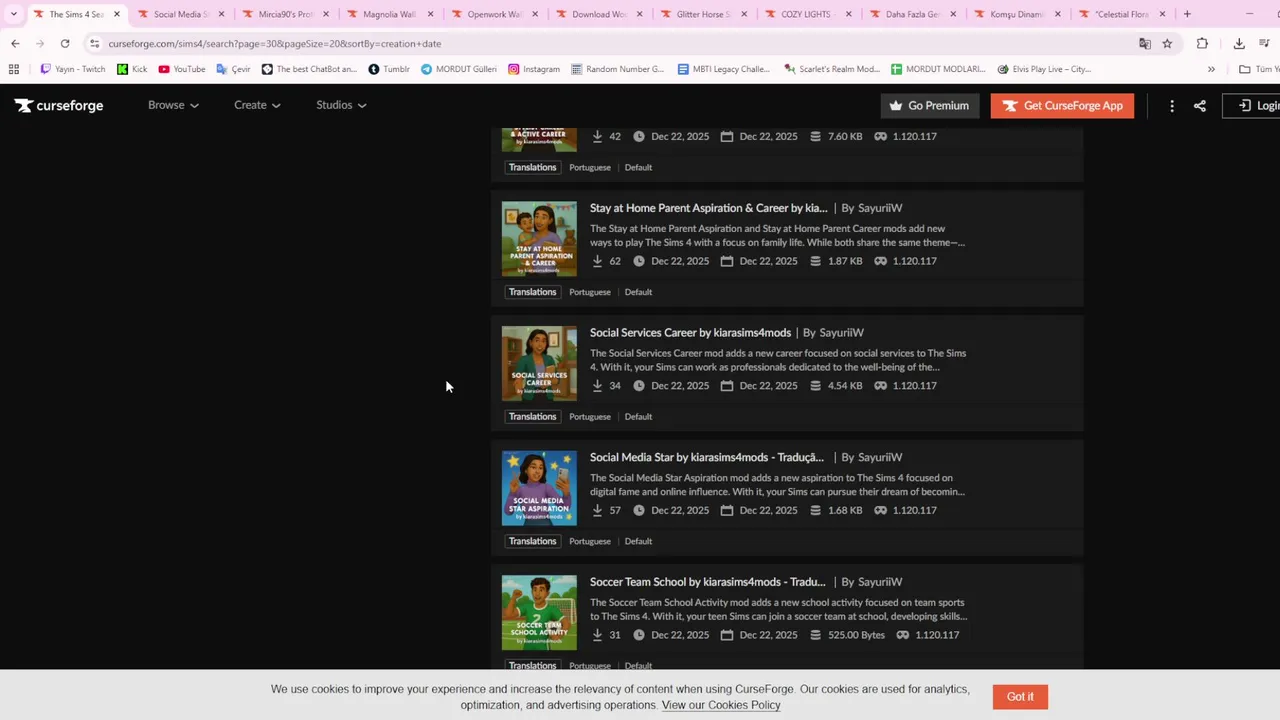Click file size icon on Stay at Home row
The height and width of the screenshot is (720, 1280).
coord(815,261)
